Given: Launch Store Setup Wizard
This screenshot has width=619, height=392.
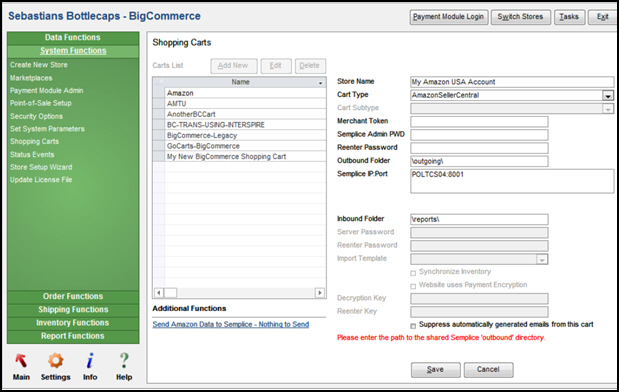Looking at the screenshot, I should 41,167.
